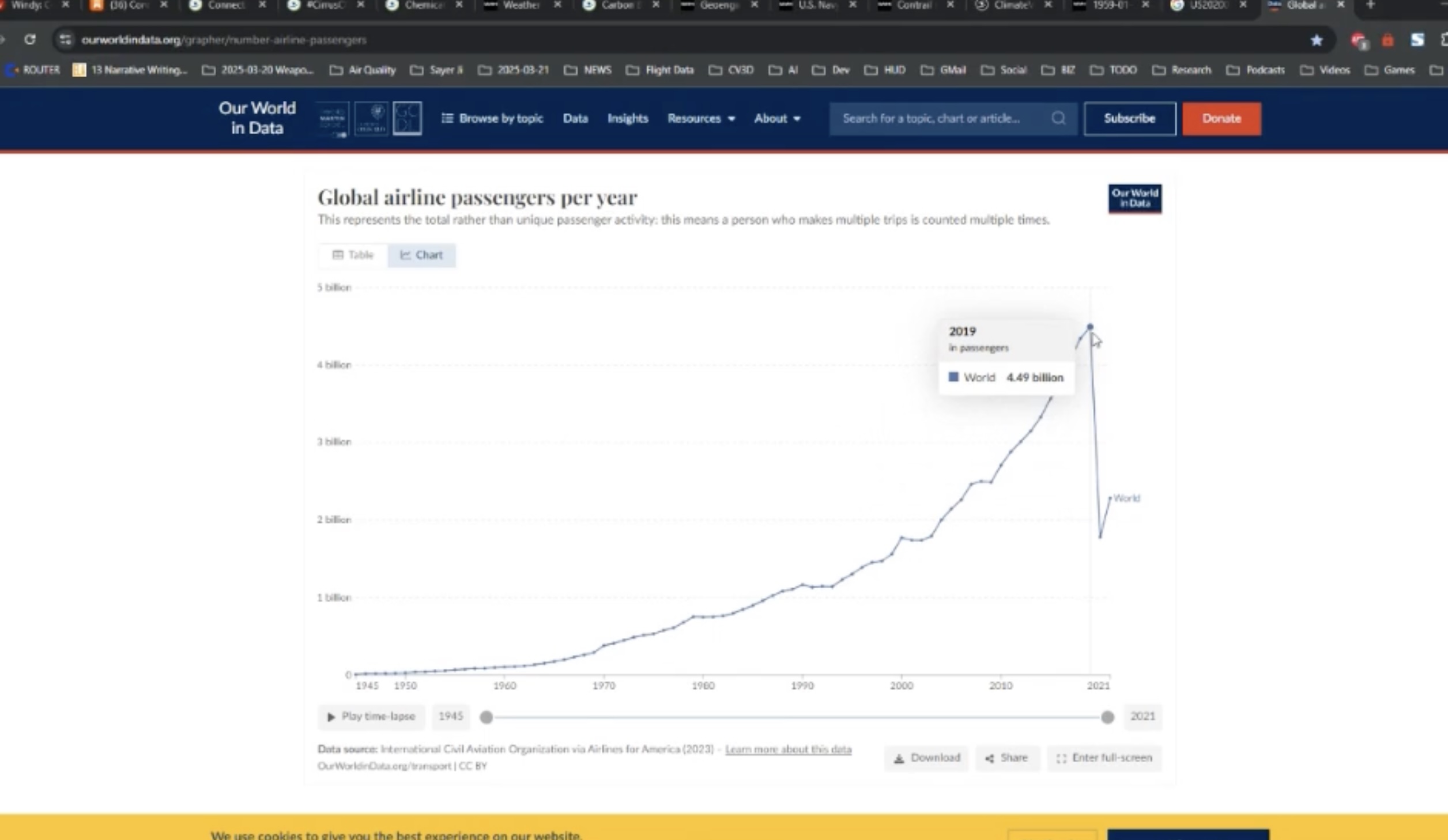Open the Flight Data bookmarks folder

660,70
